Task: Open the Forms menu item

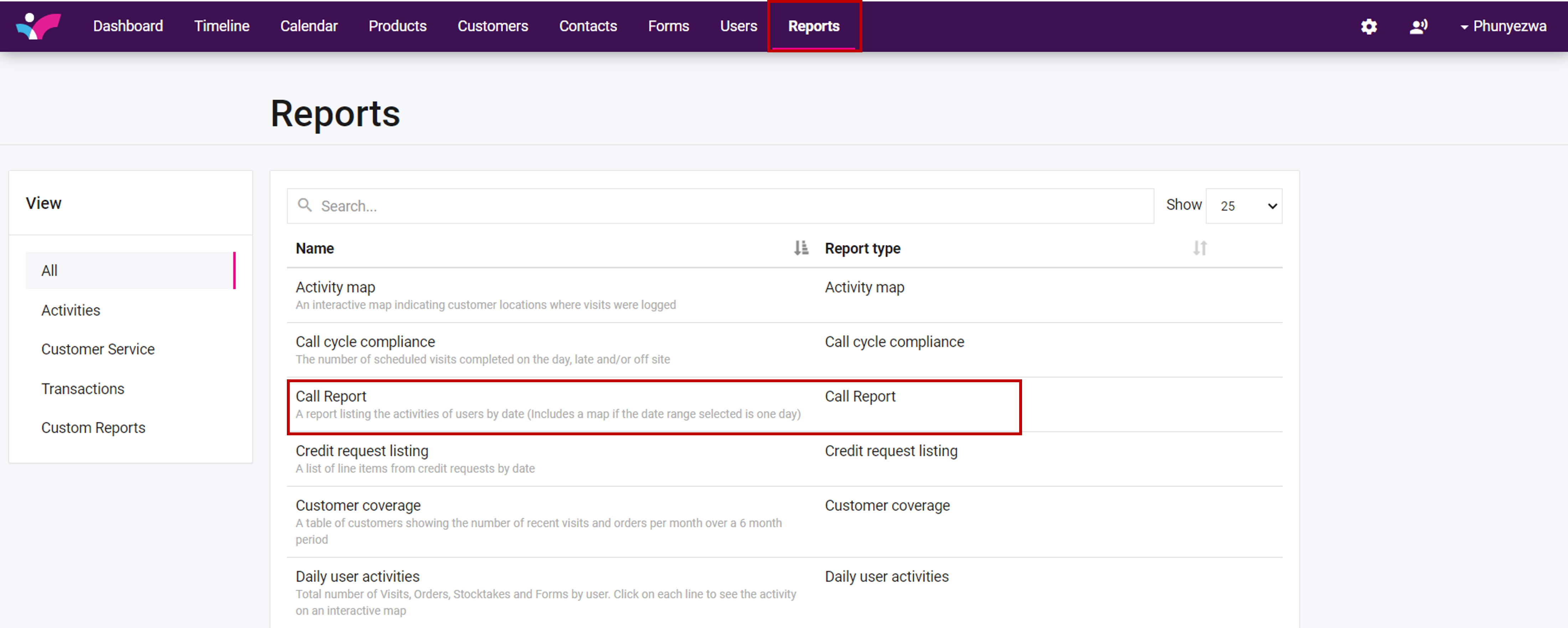Action: coord(668,26)
